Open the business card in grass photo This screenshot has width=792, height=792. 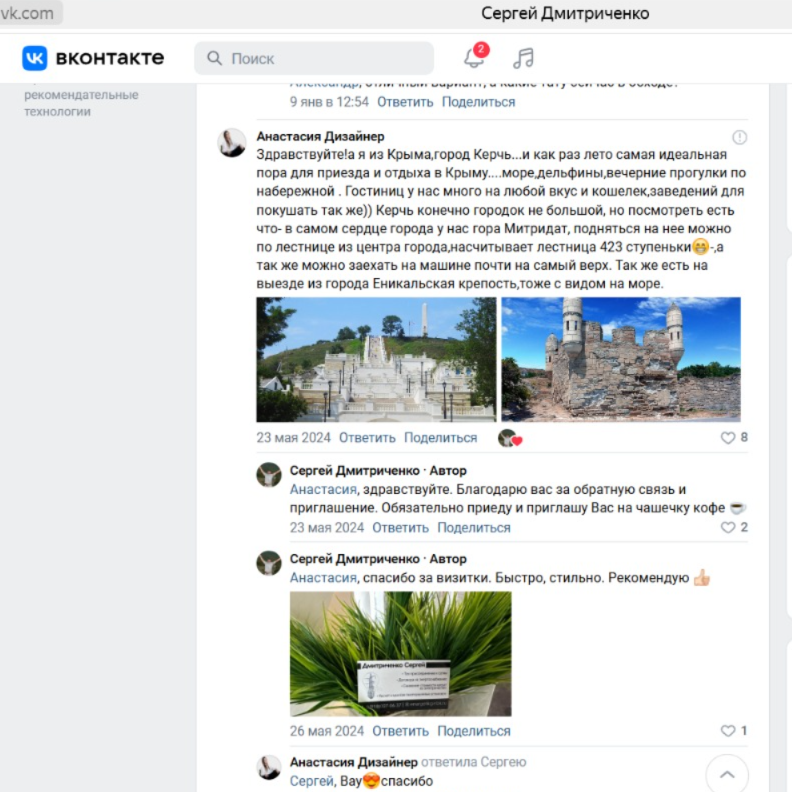coord(401,654)
